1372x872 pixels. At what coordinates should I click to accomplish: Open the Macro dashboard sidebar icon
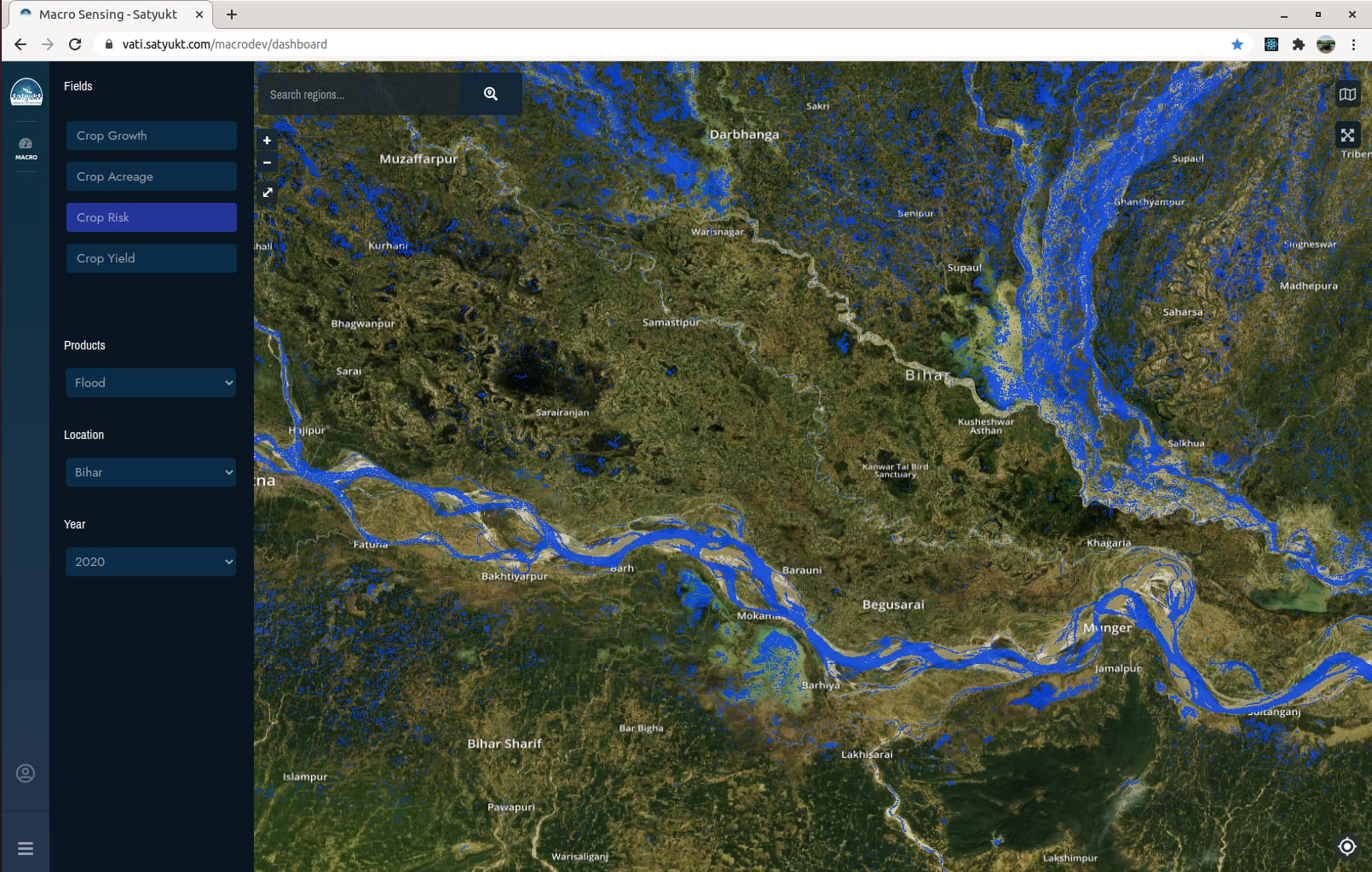[x=26, y=148]
